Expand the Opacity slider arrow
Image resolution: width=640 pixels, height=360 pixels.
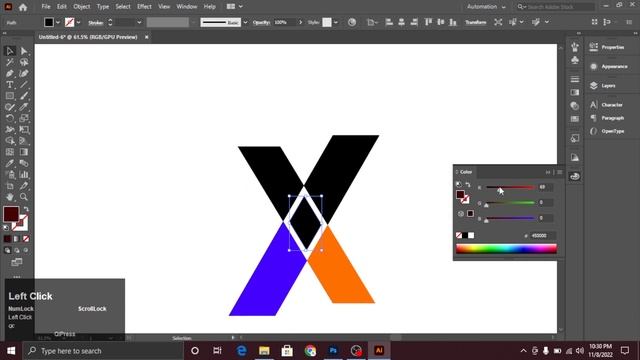click(300, 22)
